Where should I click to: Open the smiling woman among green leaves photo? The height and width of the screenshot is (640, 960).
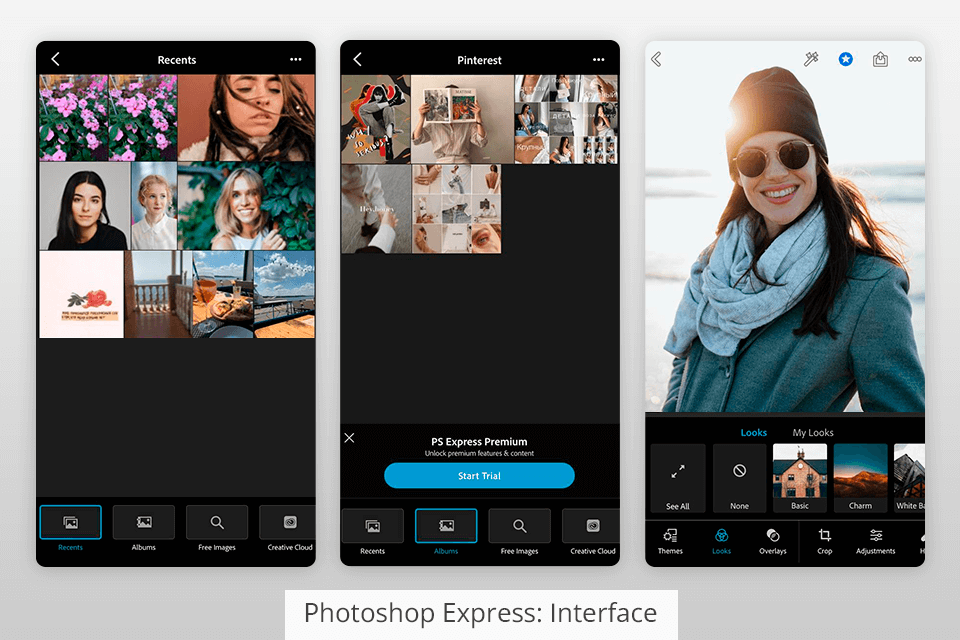[x=247, y=206]
